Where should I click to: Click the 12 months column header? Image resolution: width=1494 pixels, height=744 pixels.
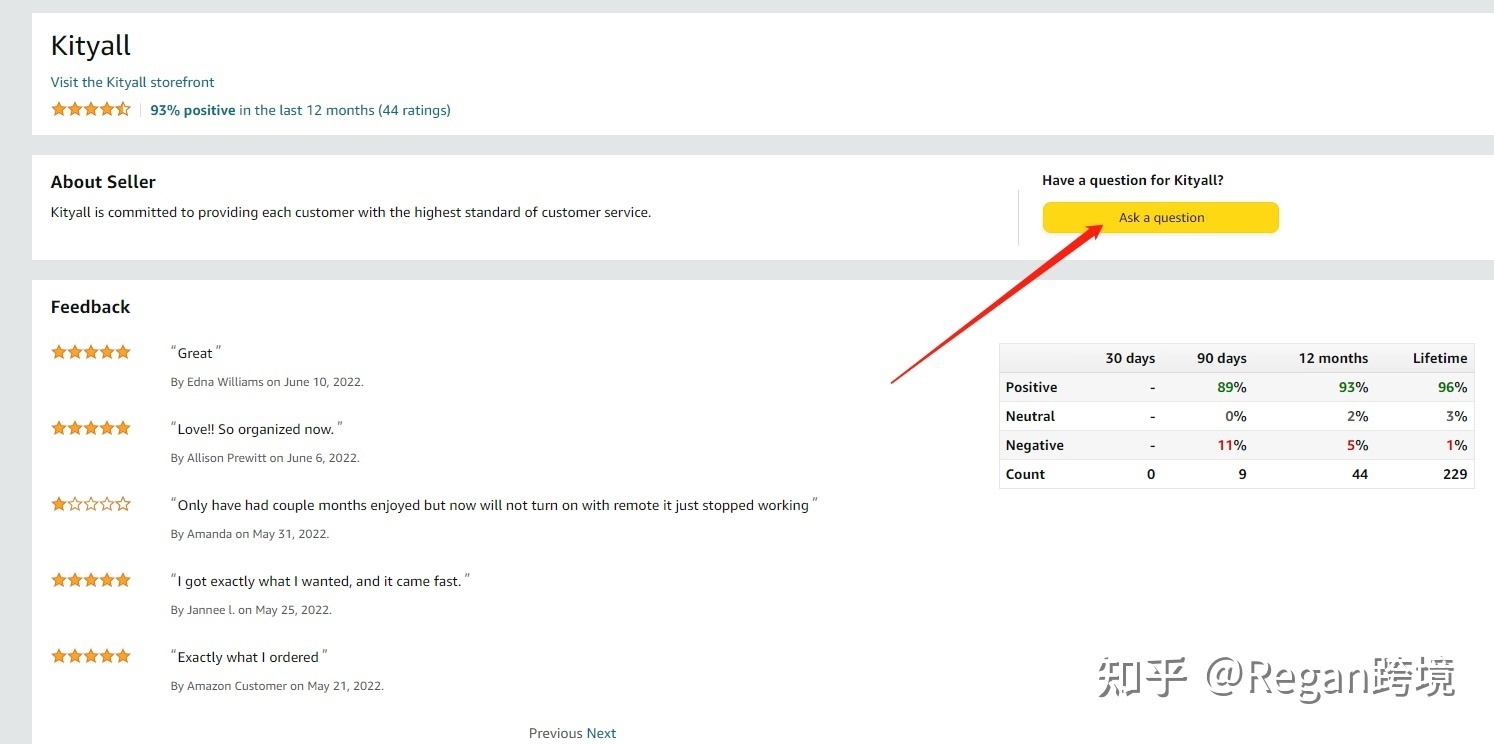(x=1333, y=358)
